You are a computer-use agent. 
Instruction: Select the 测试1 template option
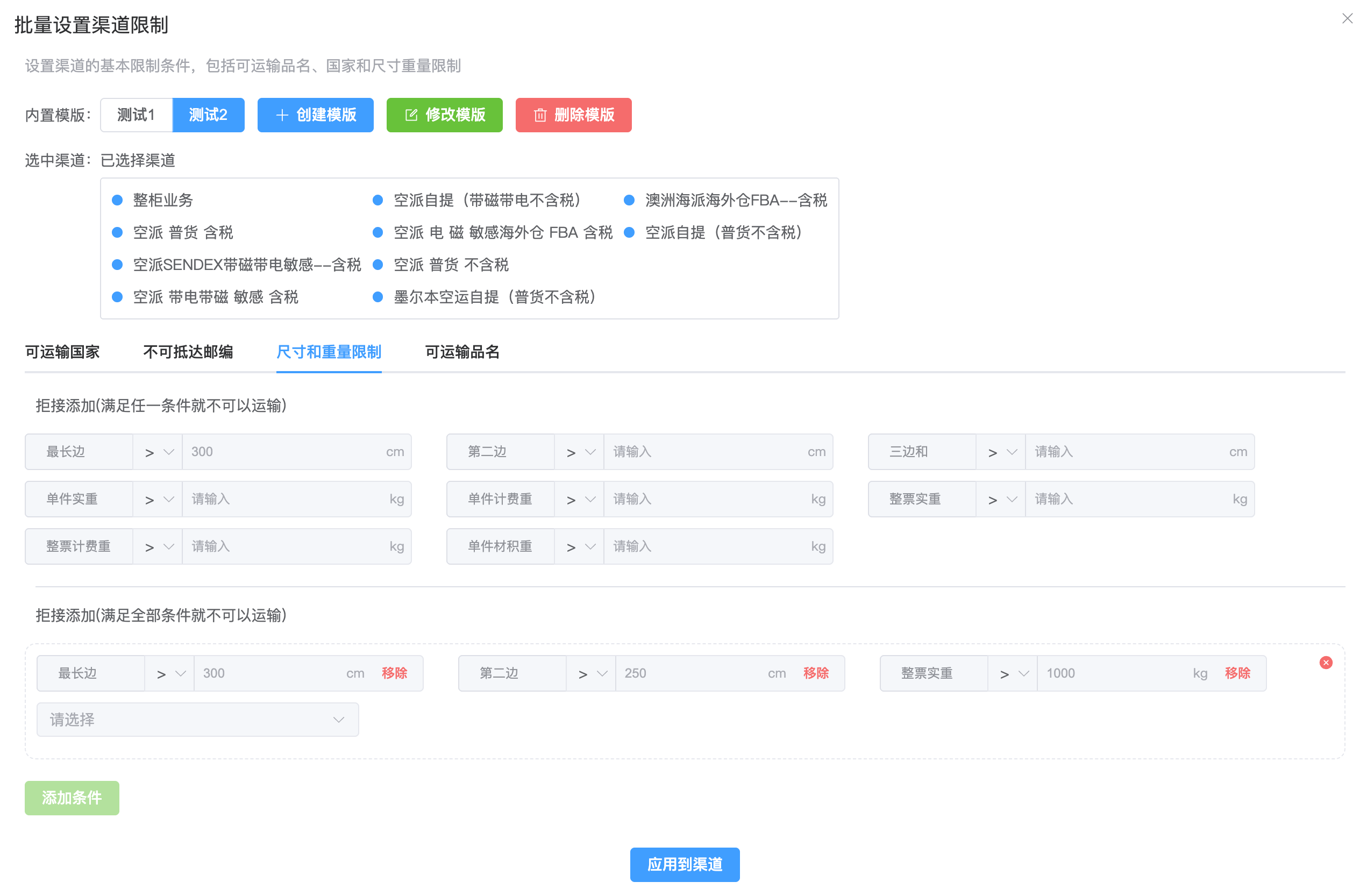pos(136,115)
